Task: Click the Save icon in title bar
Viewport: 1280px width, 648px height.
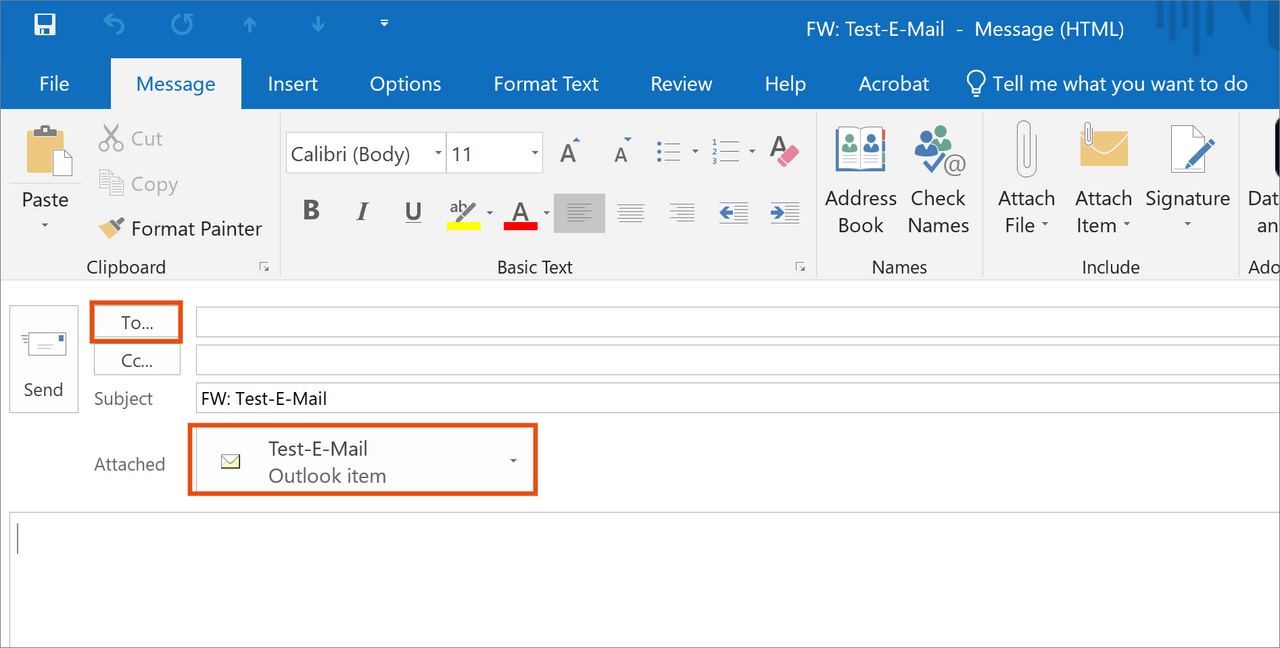Action: tap(44, 26)
